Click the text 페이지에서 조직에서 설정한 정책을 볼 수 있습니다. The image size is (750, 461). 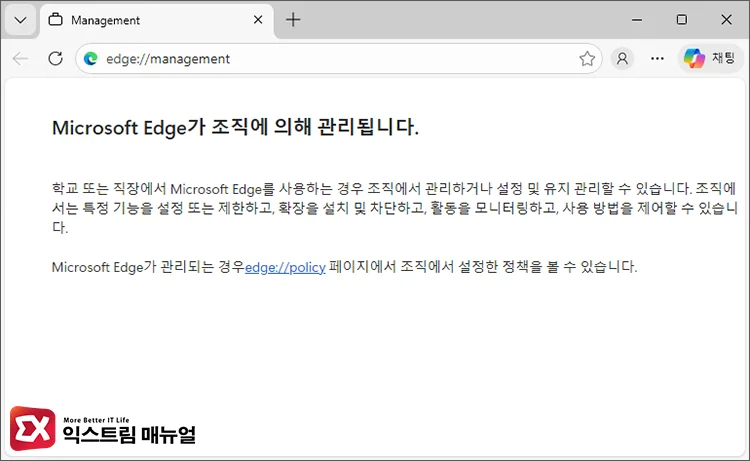click(483, 267)
